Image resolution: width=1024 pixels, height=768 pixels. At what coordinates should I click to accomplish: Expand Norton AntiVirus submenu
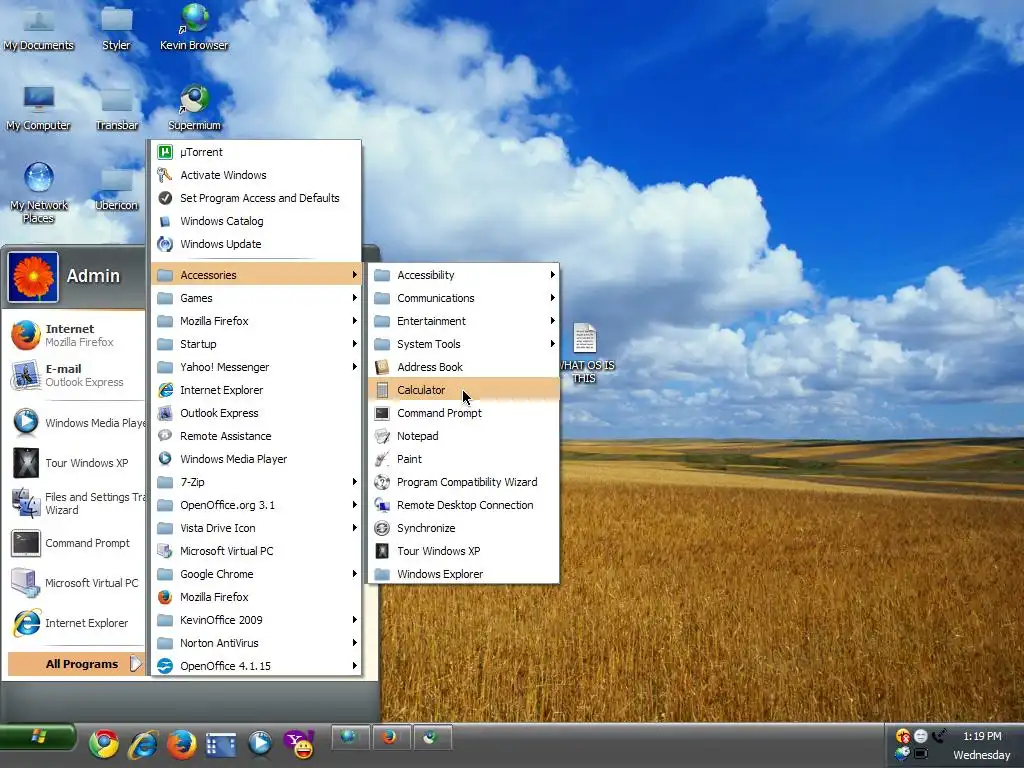(x=257, y=643)
